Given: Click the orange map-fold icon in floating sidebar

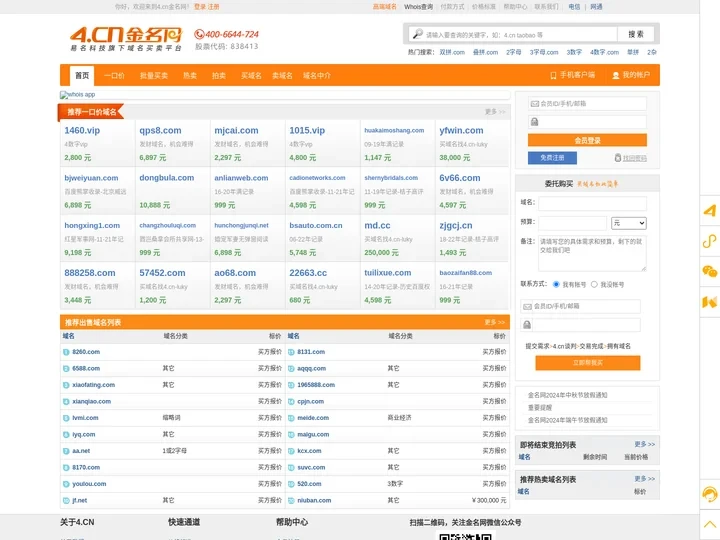Looking at the screenshot, I should (x=709, y=302).
